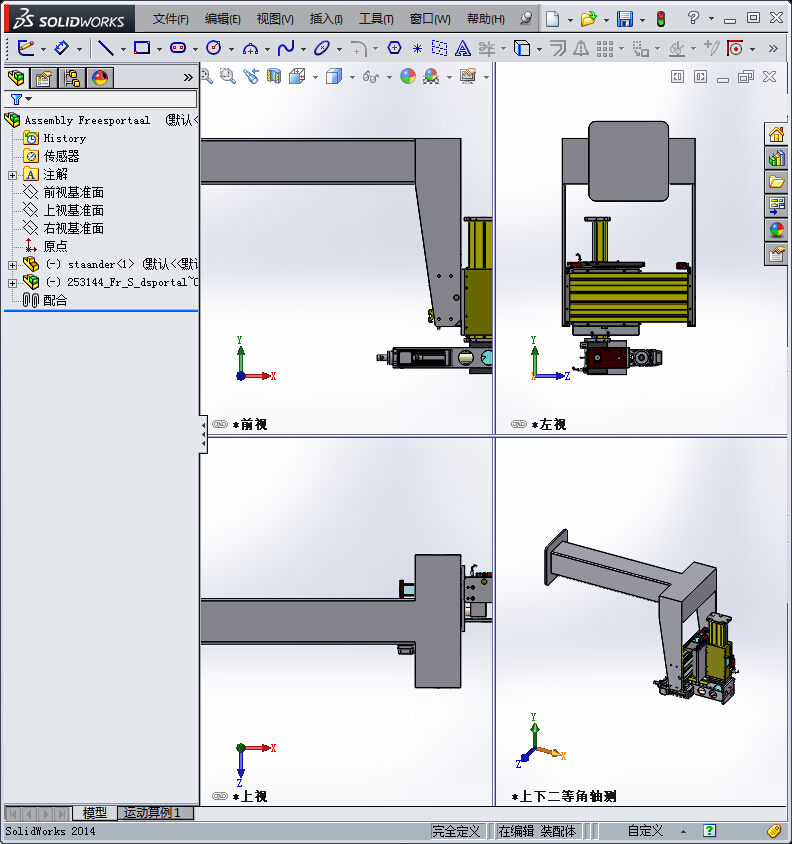Click the Edit Appearance sphere icon

click(408, 76)
